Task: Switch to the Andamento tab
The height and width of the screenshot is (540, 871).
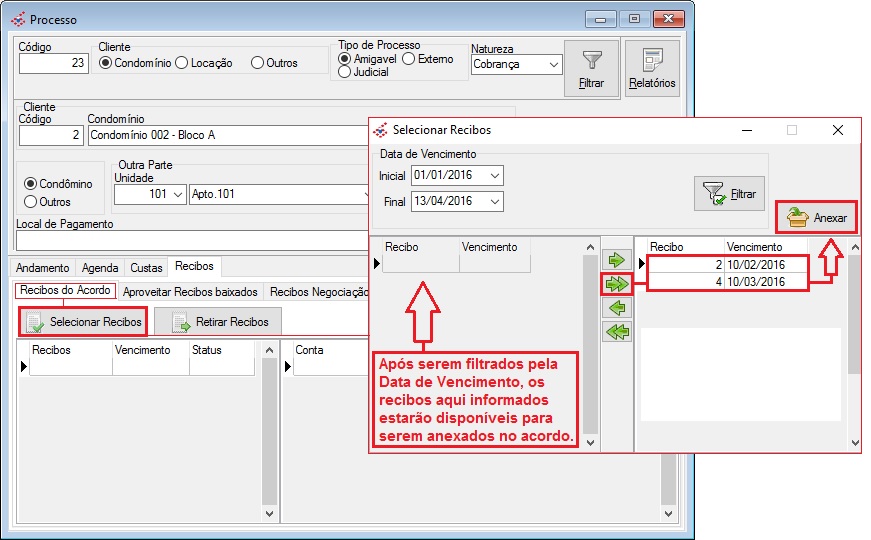Action: coord(43,268)
